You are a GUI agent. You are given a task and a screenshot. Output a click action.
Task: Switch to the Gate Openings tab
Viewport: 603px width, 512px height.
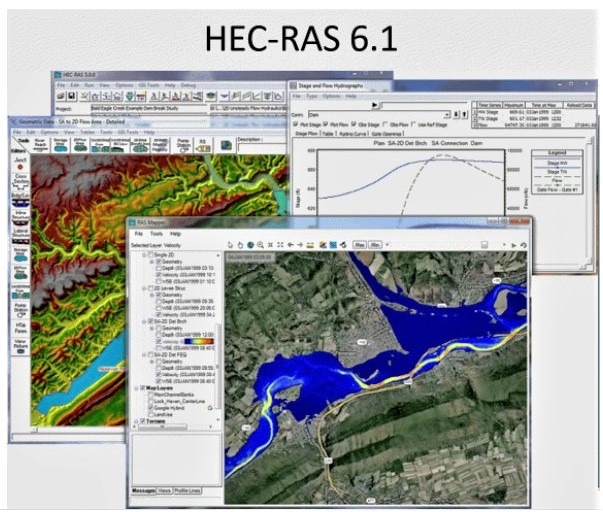coord(386,133)
